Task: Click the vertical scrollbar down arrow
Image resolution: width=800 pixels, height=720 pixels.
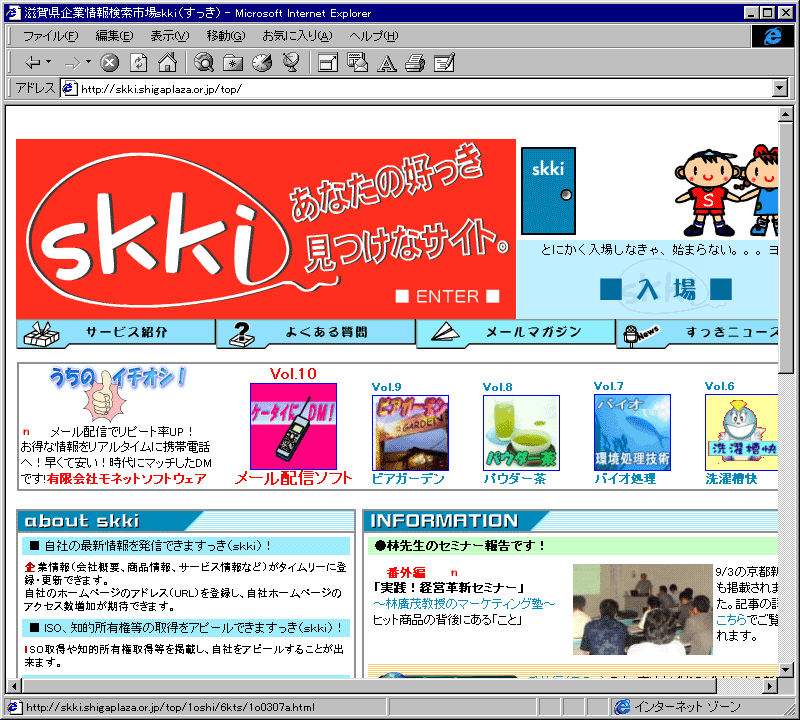Action: pyautogui.click(x=786, y=669)
